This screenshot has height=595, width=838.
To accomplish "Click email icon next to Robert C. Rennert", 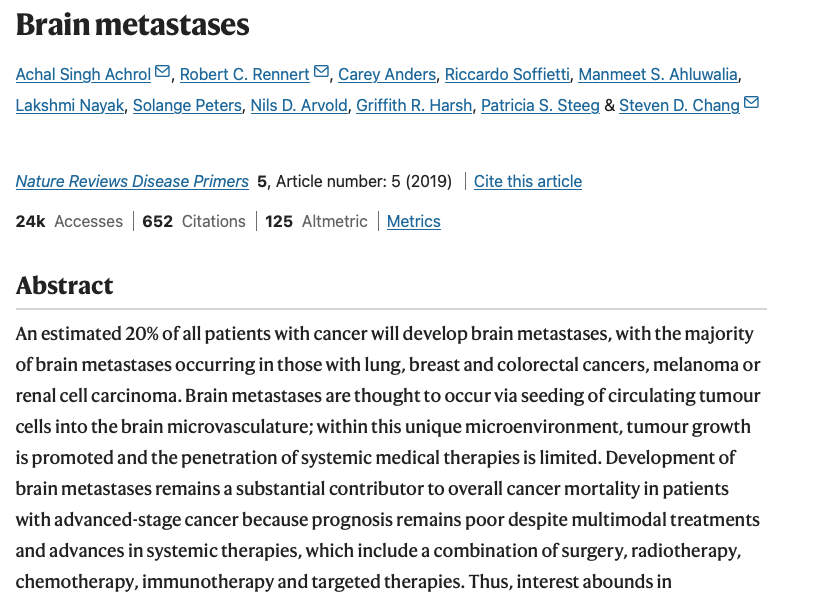I will click(x=321, y=72).
